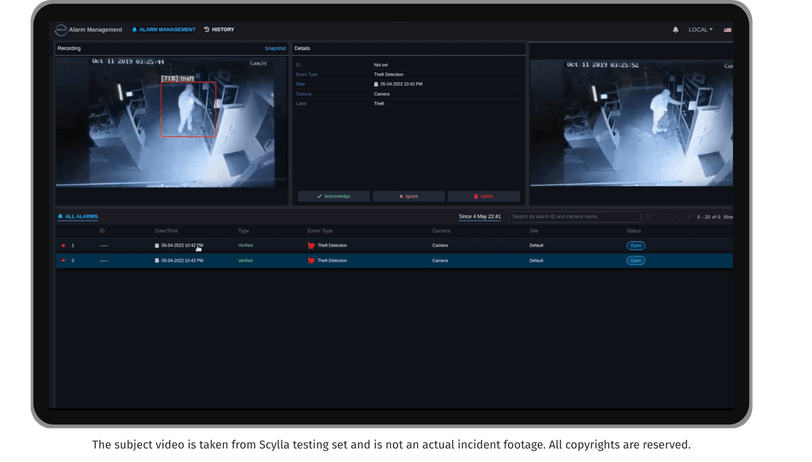
Task: Click Verified in alarm row 1
Action: click(x=245, y=246)
